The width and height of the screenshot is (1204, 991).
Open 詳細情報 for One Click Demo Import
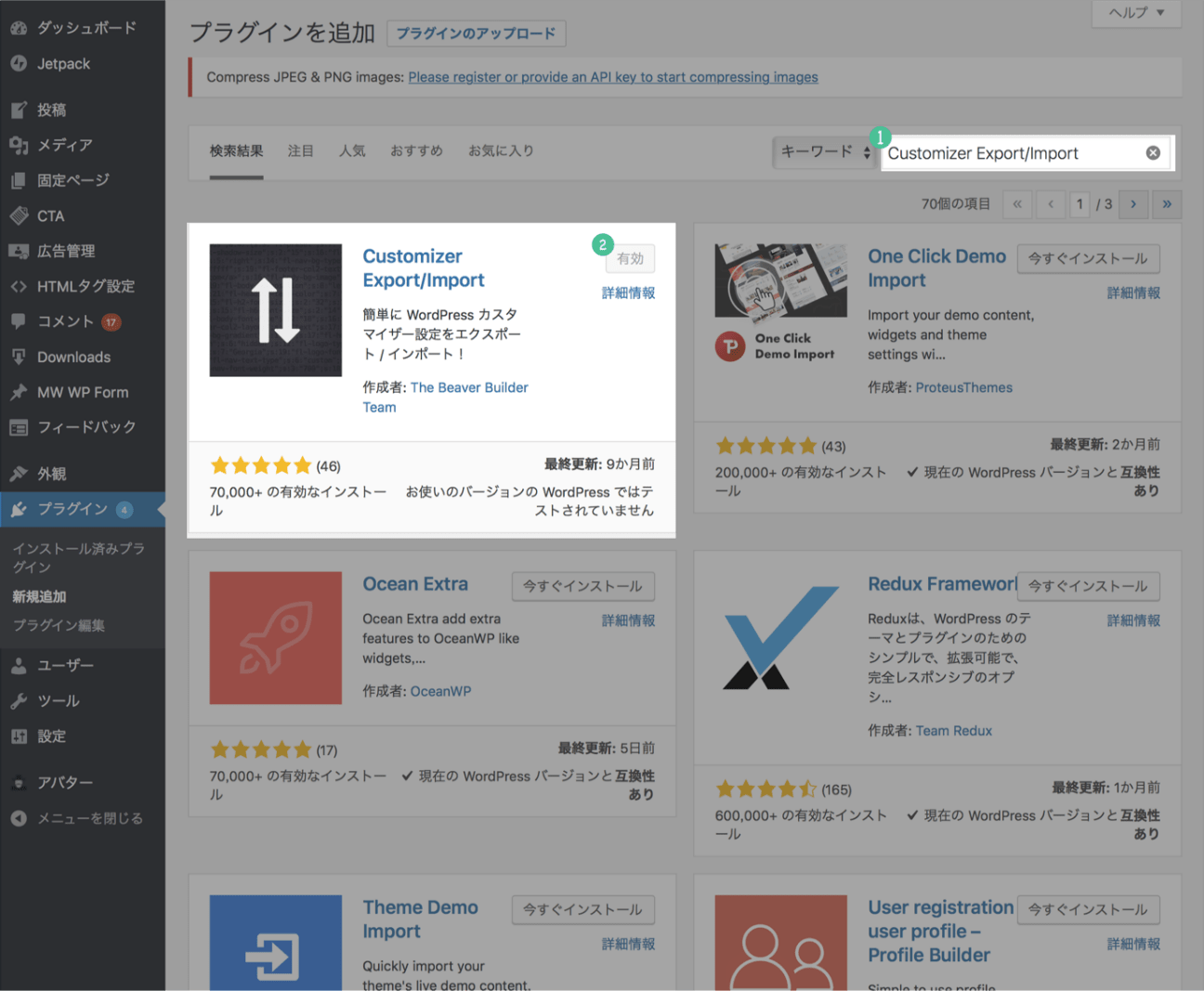[x=1133, y=293]
